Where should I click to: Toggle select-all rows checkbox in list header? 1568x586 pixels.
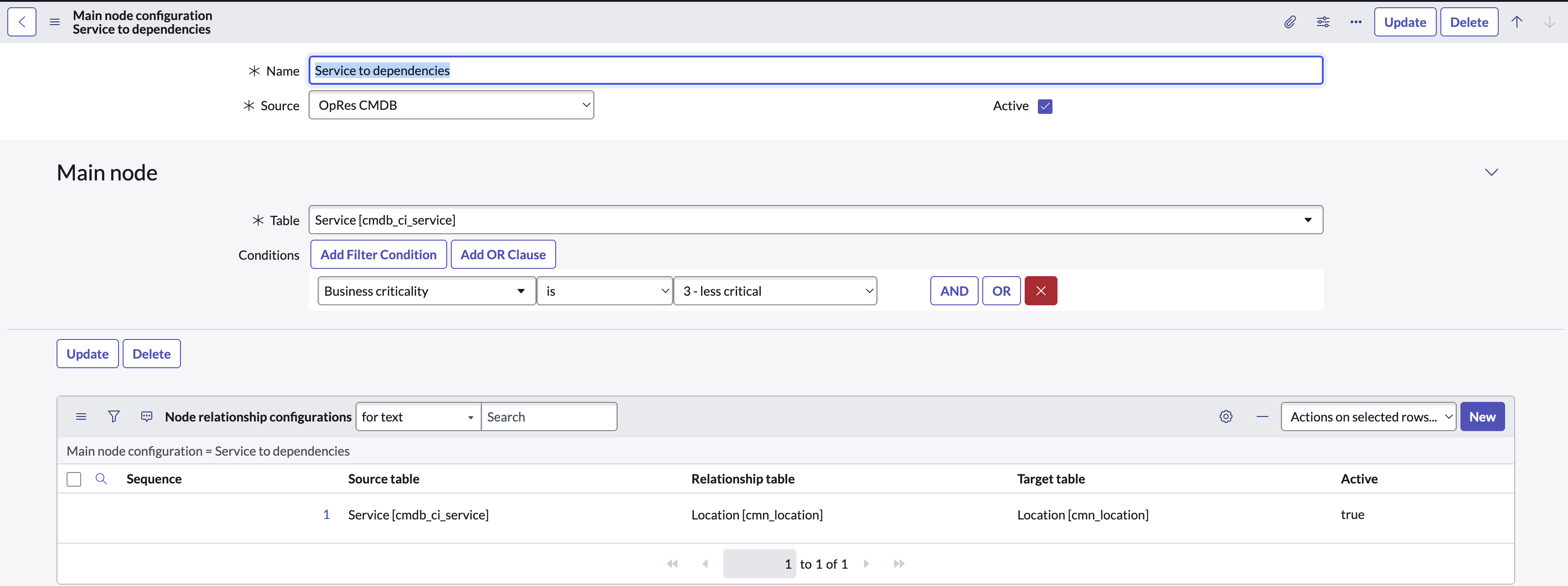click(74, 479)
